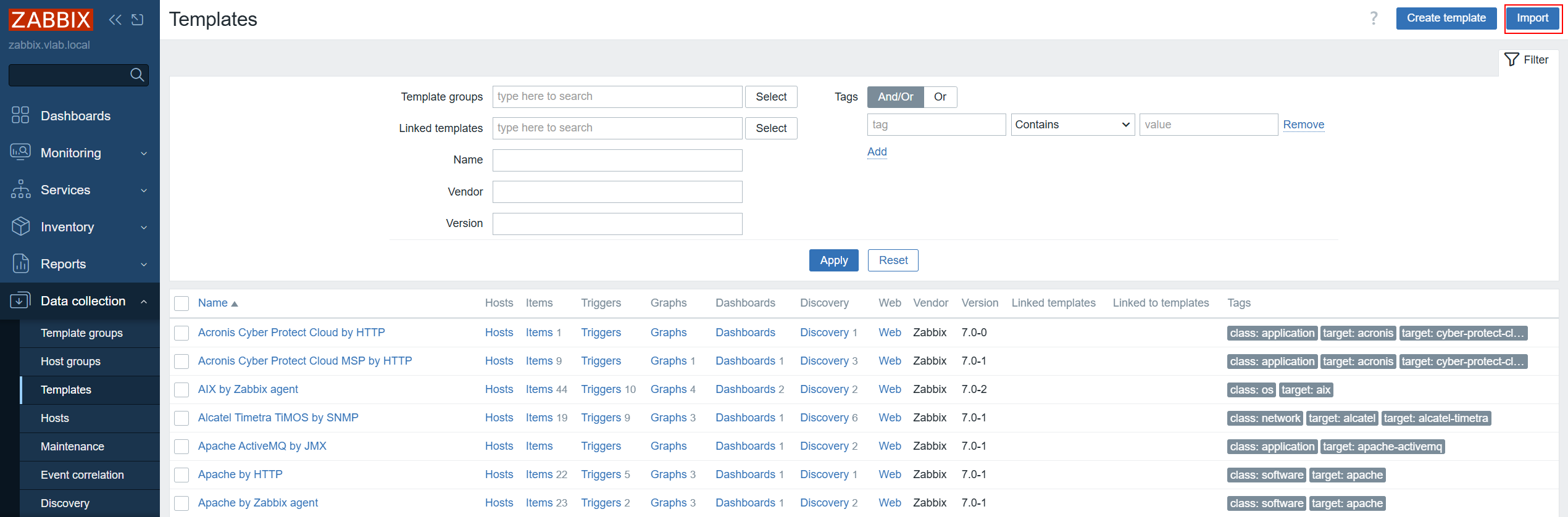Reset the filter
This screenshot has width=1568, height=517.
(x=893, y=260)
